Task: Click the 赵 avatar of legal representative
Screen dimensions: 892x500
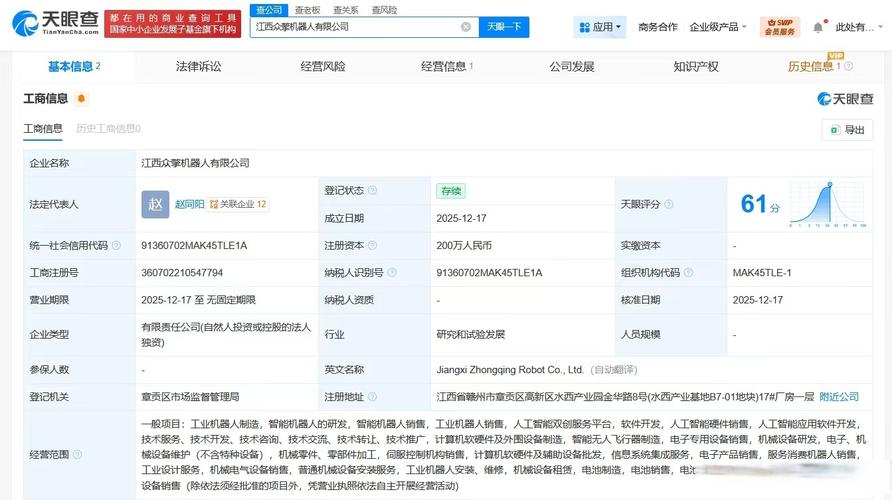Action: click(155, 204)
